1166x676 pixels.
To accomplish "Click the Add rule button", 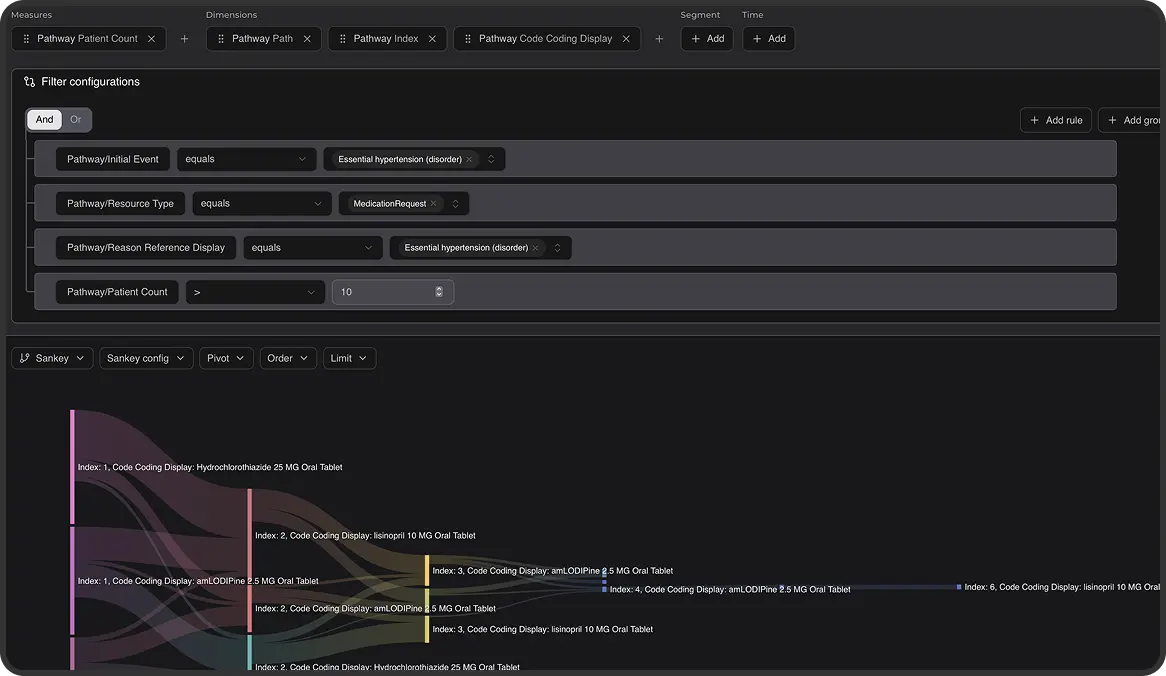I will [x=1055, y=120].
